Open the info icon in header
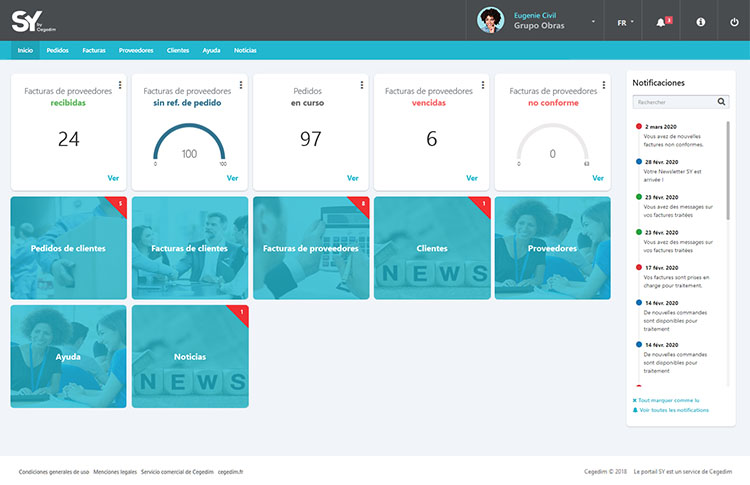The image size is (750, 485). click(700, 21)
